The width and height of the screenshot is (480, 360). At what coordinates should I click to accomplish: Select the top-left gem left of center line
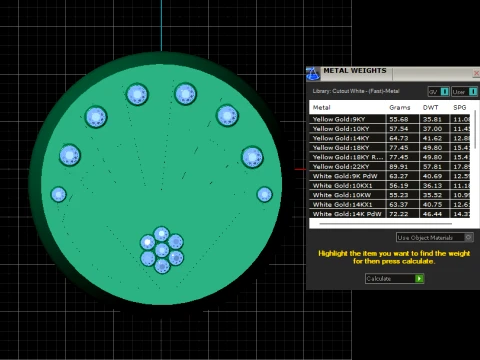pos(137,94)
